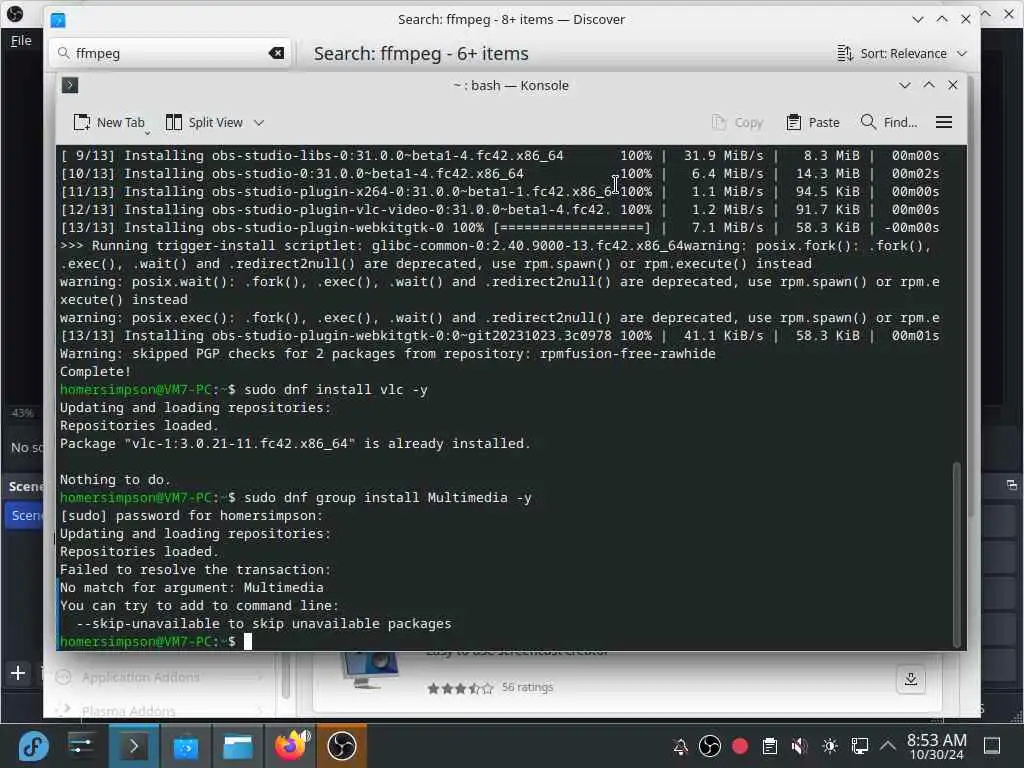Image resolution: width=1024 pixels, height=768 pixels.
Task: Toggle muted volume icon in system tray
Action: click(x=800, y=746)
